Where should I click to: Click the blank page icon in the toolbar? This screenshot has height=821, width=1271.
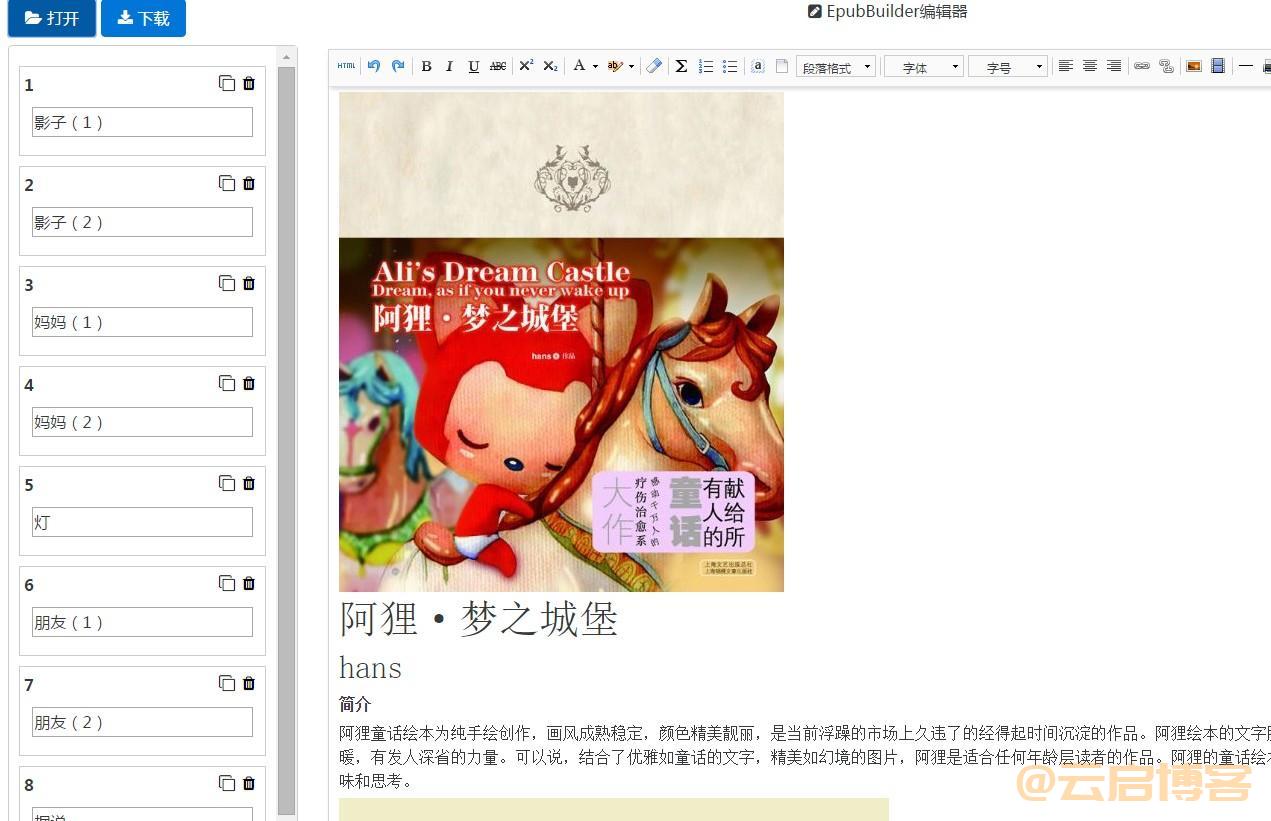pos(782,66)
